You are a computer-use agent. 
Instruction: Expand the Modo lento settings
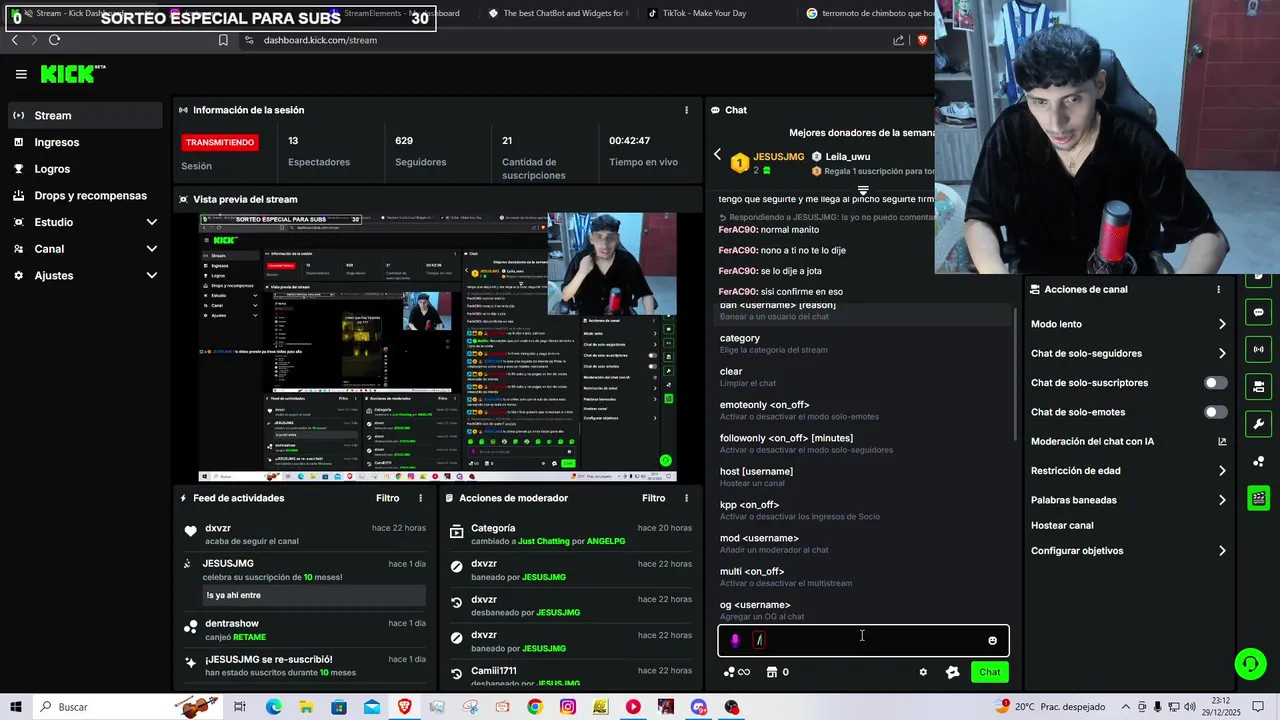pyautogui.click(x=1222, y=324)
